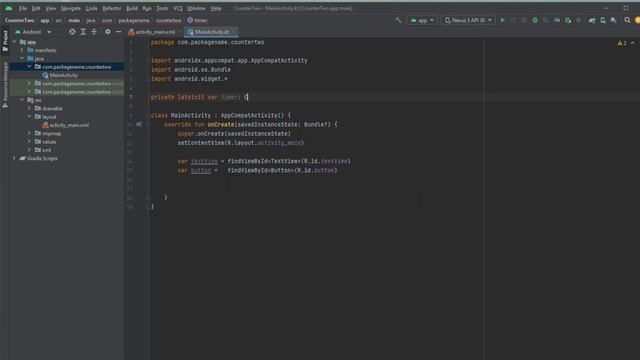Select the xml folder in the res tree
The width and height of the screenshot is (640, 360).
point(43,150)
